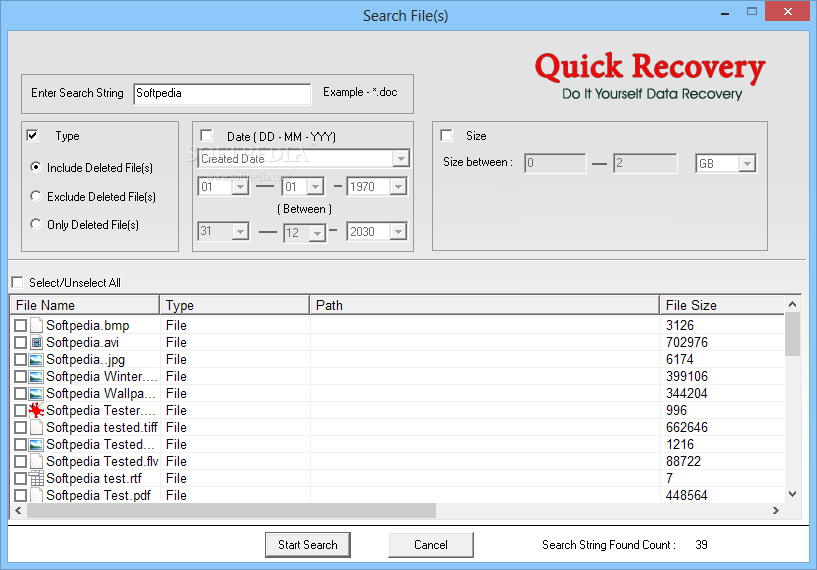Open the start year 1970 dropdown

click(398, 187)
